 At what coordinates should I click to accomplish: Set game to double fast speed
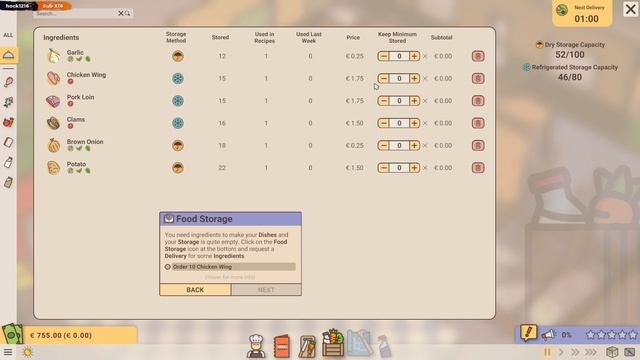pos(575,352)
